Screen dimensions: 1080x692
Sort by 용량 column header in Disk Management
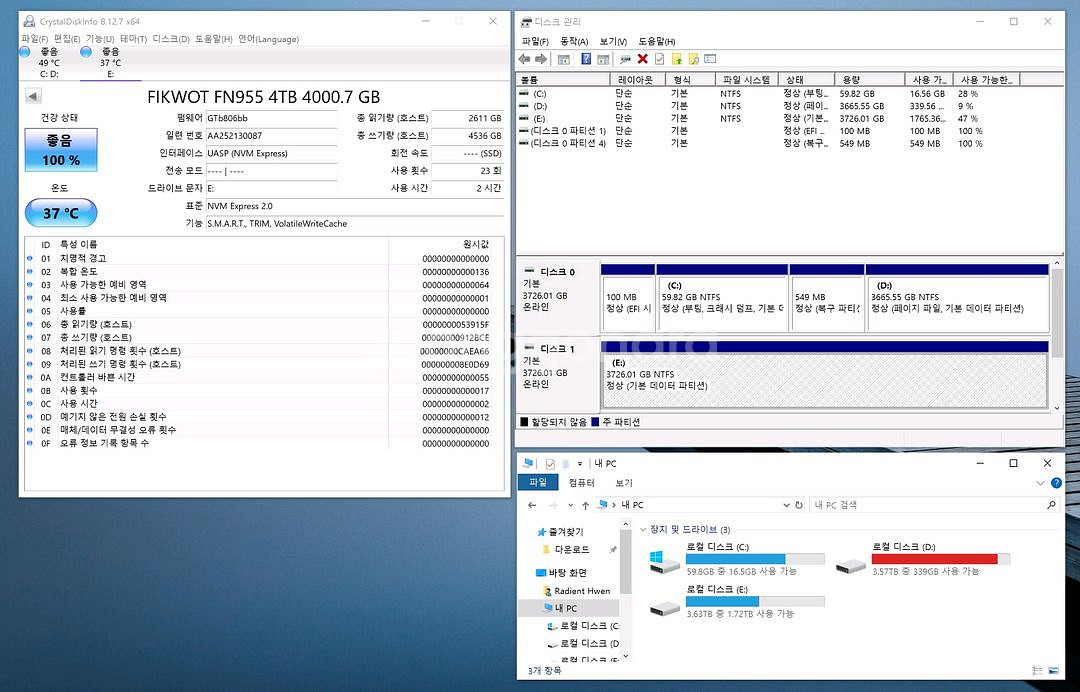coord(869,80)
